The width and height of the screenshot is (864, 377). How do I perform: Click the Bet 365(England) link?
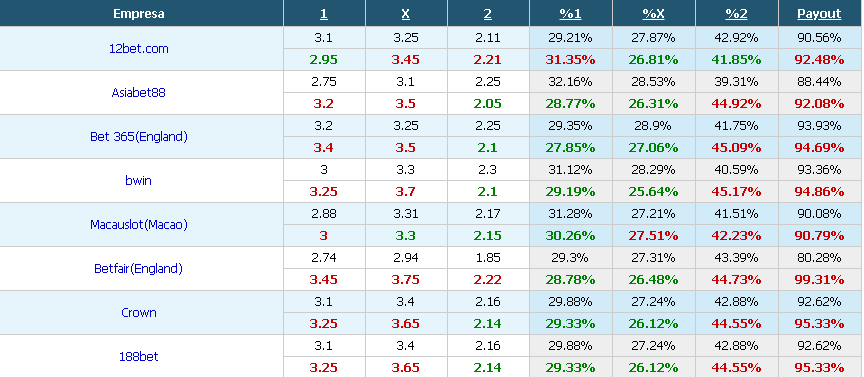(139, 137)
